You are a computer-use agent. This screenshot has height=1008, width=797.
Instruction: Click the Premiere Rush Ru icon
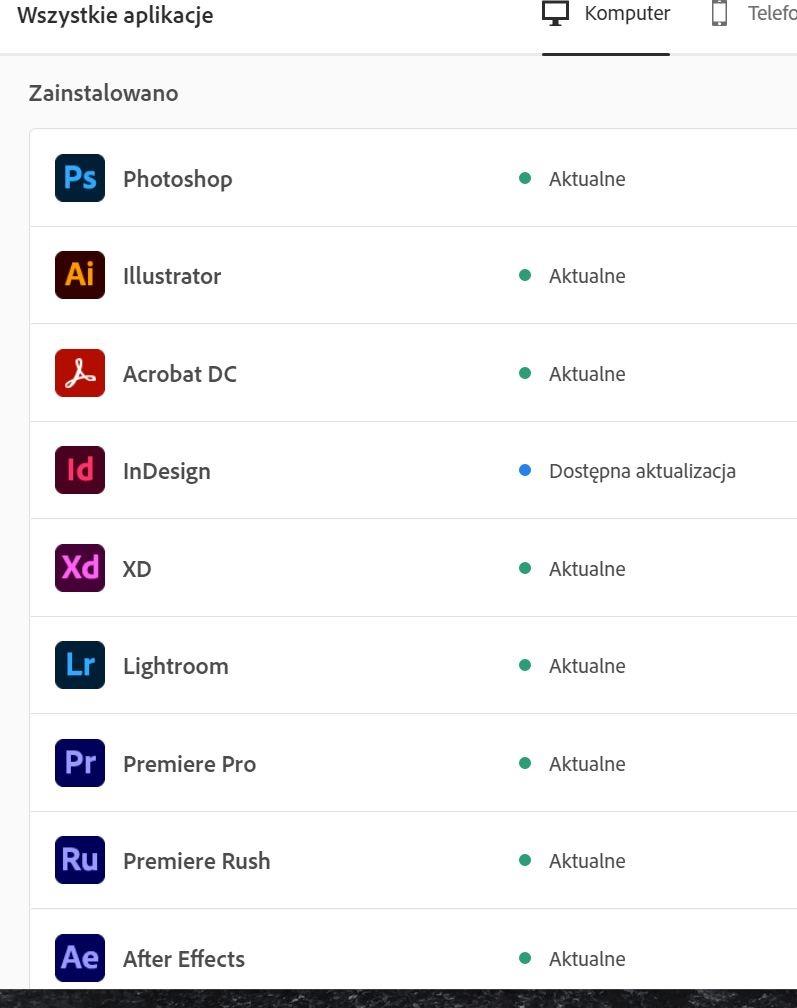pos(80,860)
